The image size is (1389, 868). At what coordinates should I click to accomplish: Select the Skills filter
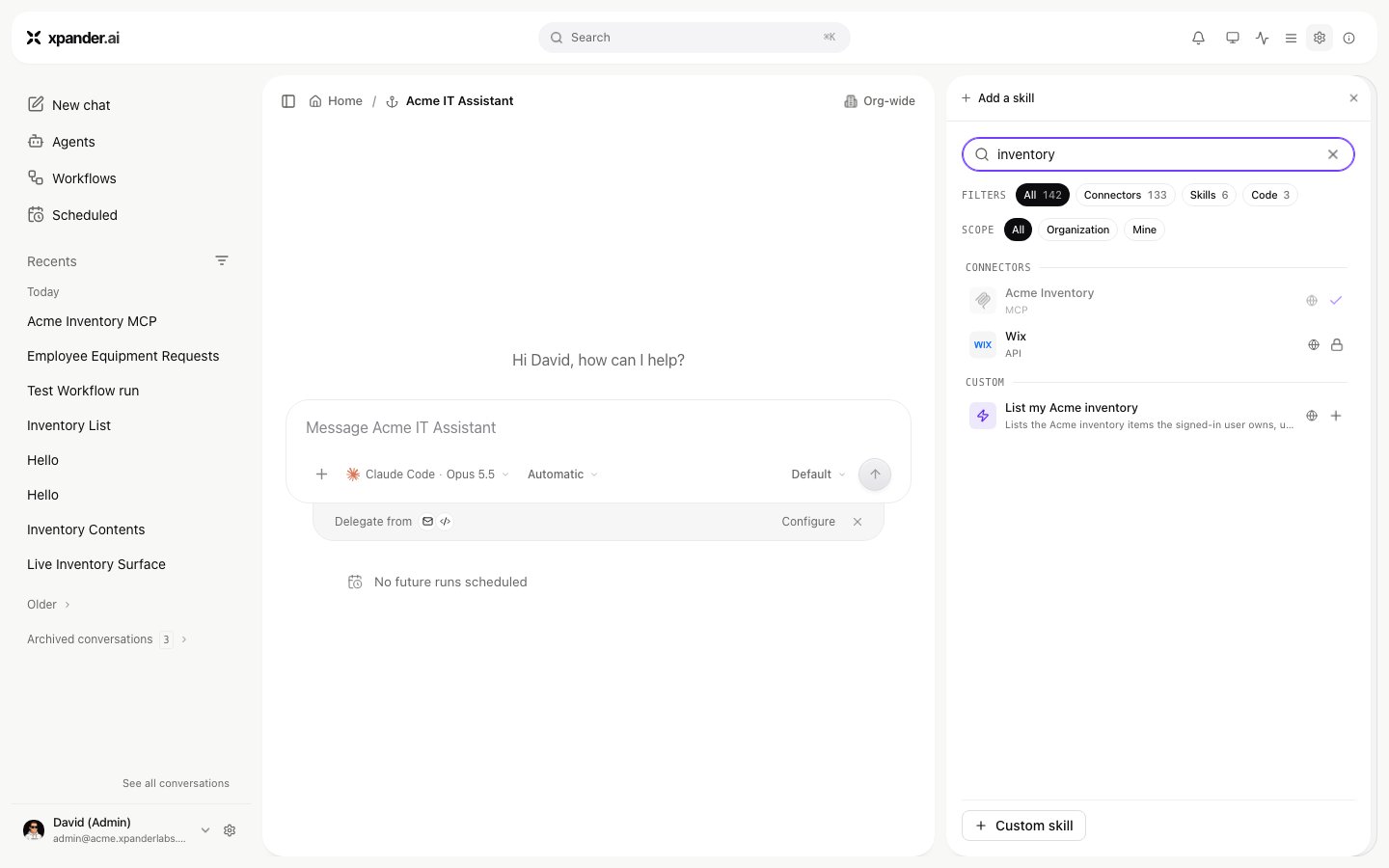1209,195
